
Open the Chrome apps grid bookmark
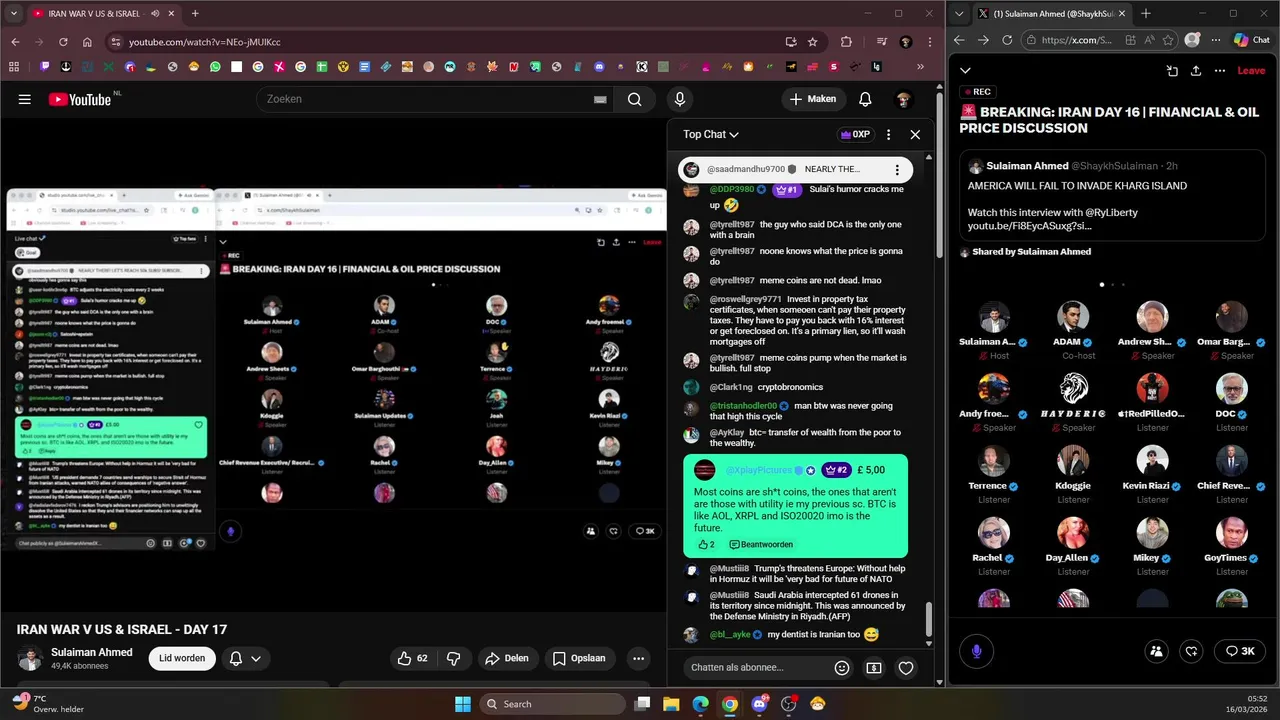pyautogui.click(x=14, y=67)
